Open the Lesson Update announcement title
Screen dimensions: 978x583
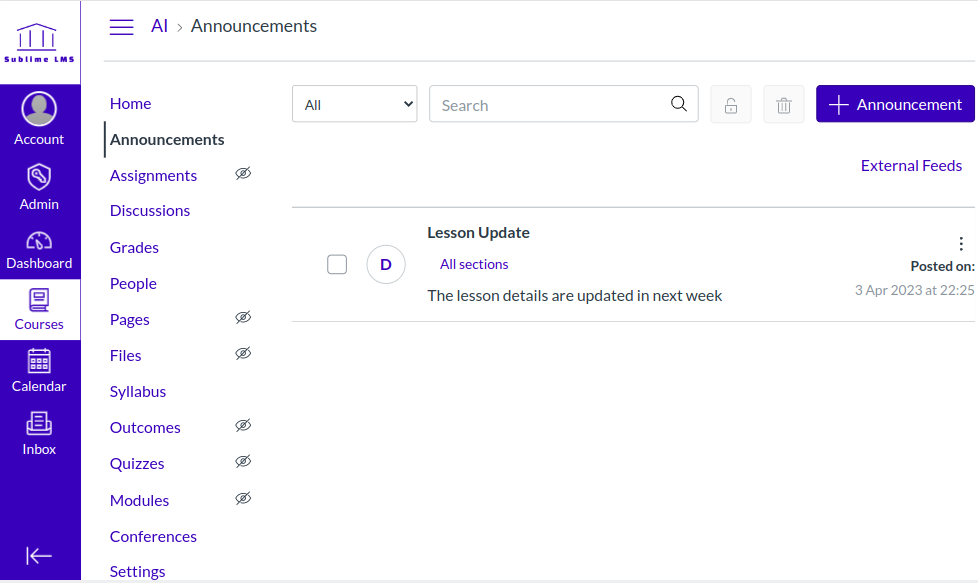[478, 233]
